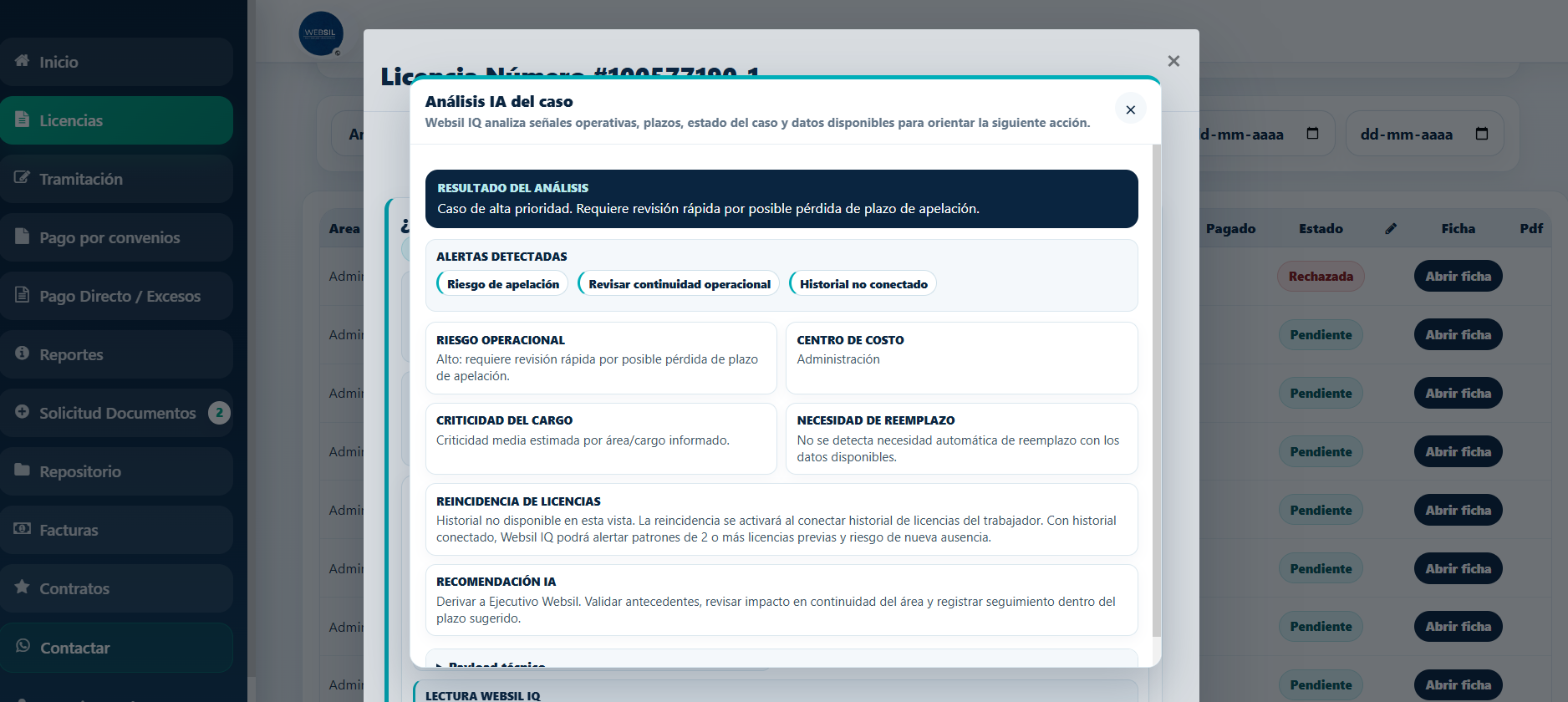
Task: Click the star icon beside Contratos
Action: 23,587
